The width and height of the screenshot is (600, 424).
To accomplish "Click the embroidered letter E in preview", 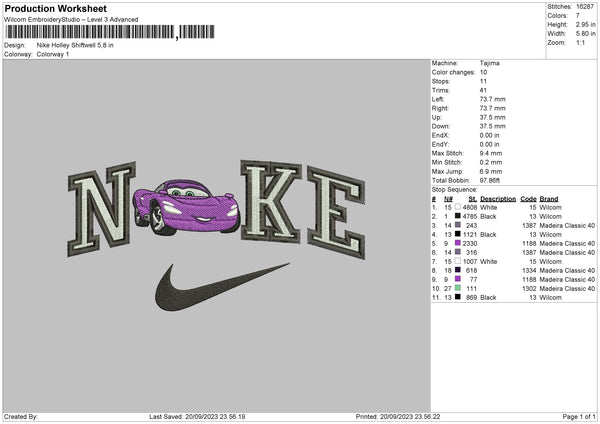I will [336, 212].
